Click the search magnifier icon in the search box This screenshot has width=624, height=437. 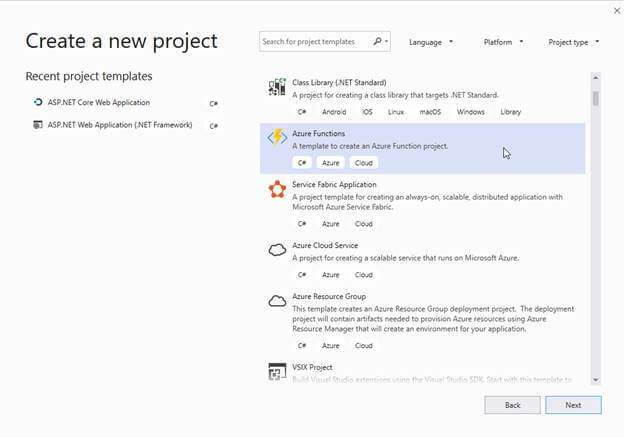point(377,41)
